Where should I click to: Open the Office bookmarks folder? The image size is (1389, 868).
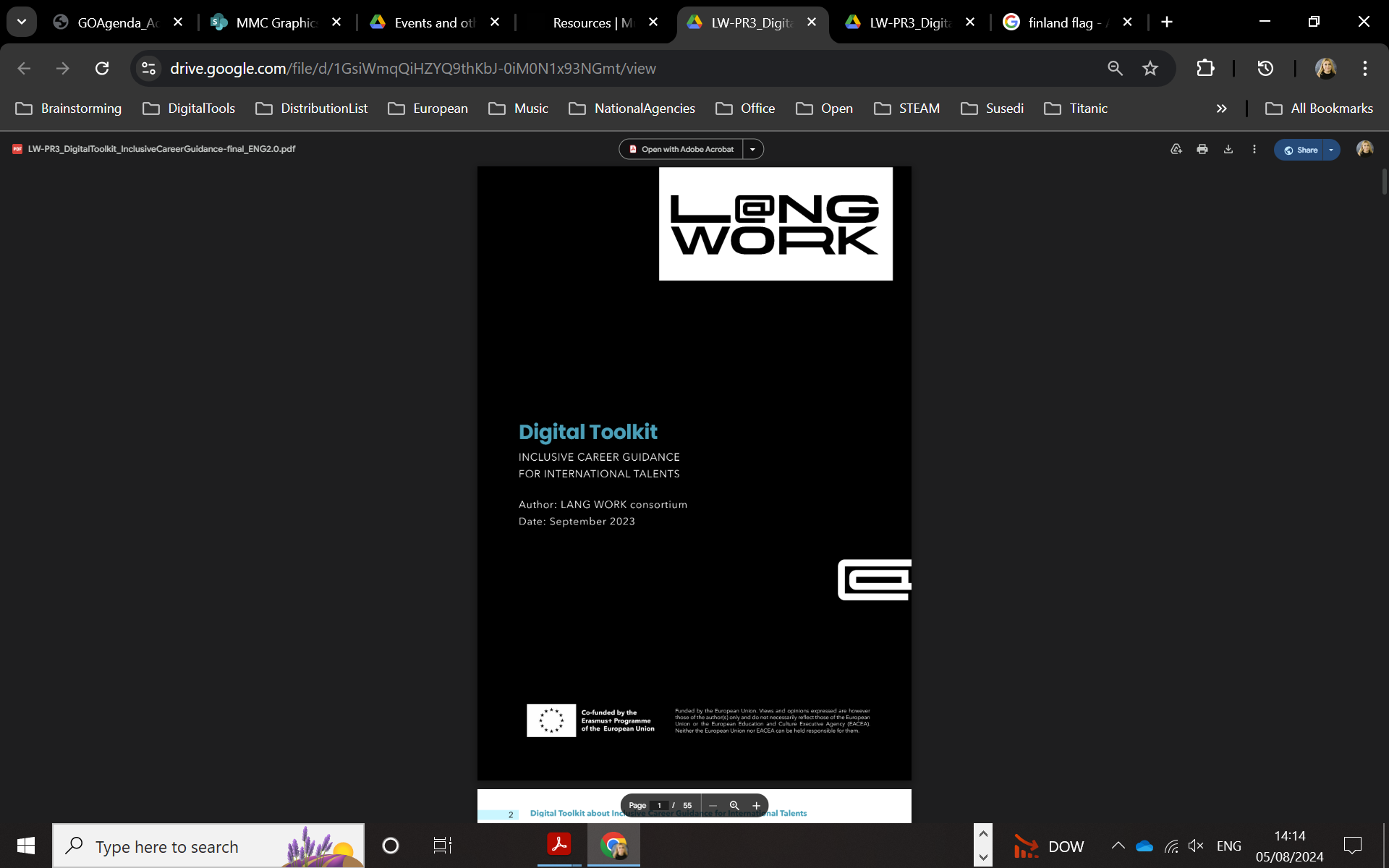pos(745,109)
